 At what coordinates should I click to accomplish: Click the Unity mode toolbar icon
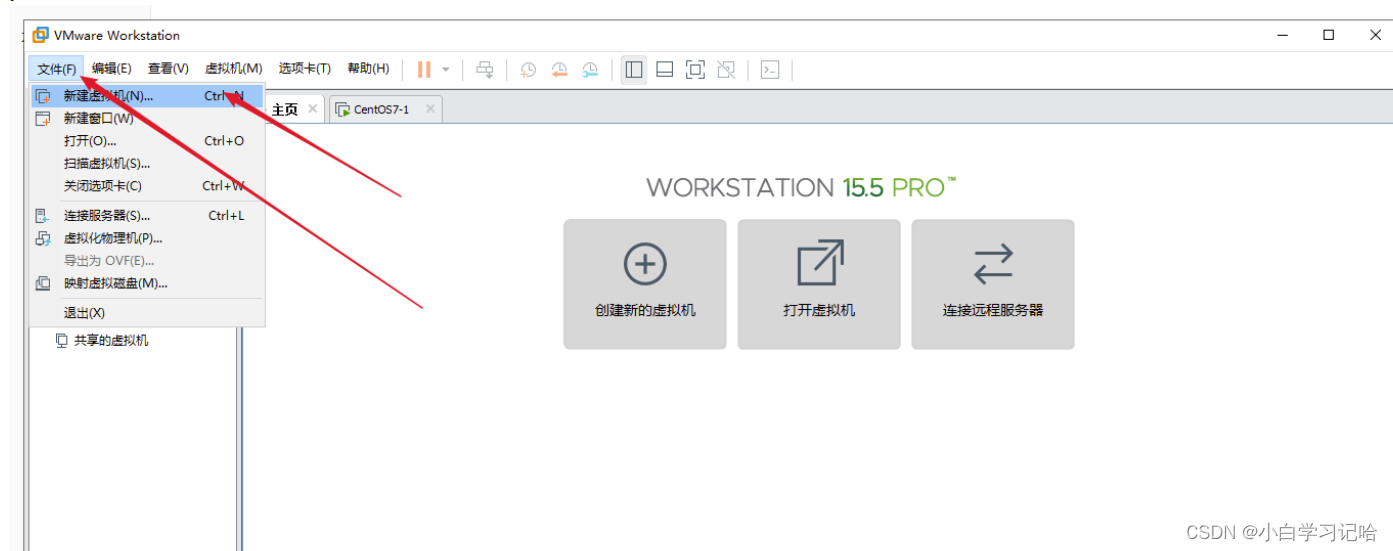(x=726, y=69)
